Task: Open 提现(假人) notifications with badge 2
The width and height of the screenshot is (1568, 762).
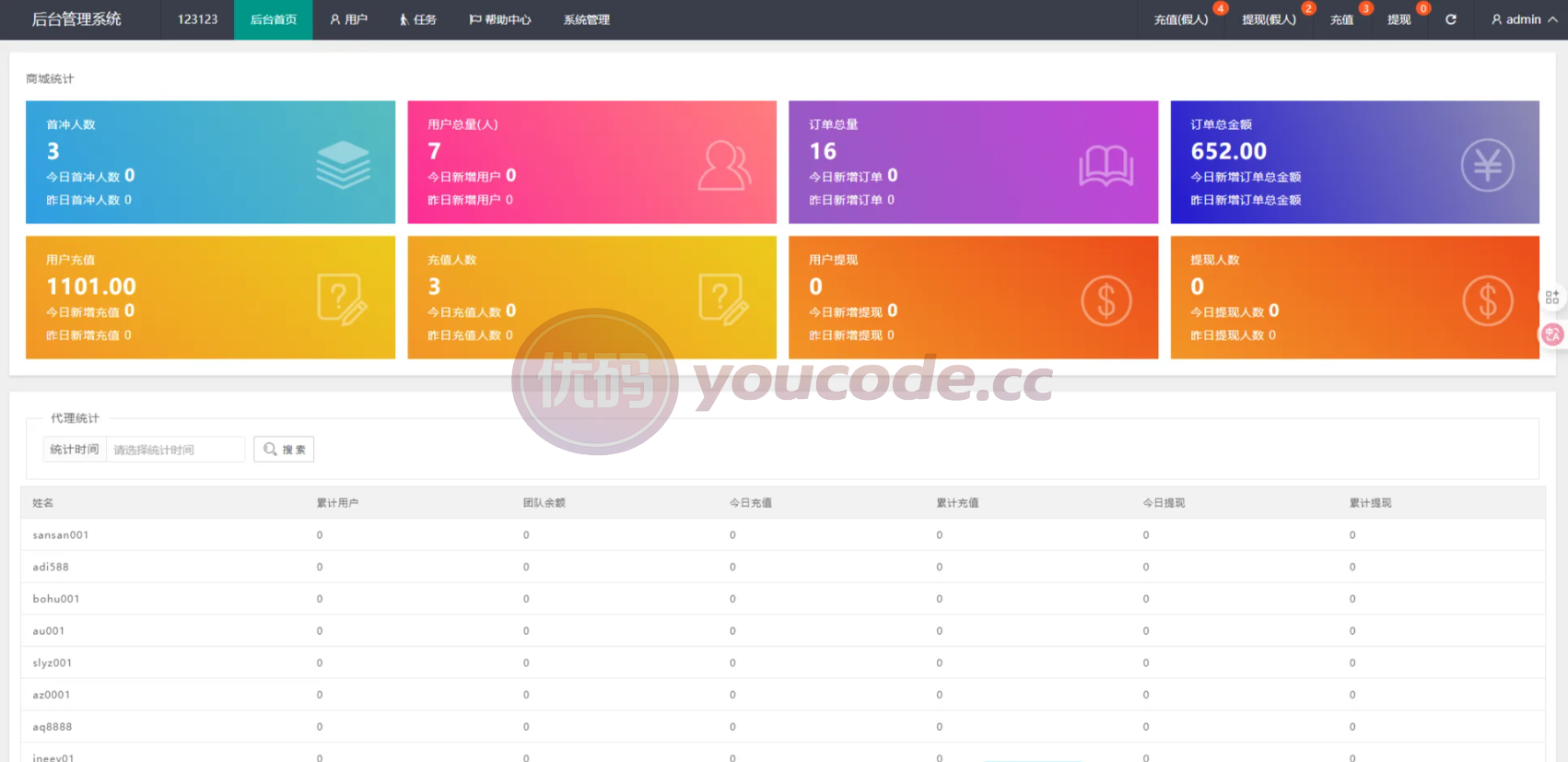Action: click(1269, 19)
